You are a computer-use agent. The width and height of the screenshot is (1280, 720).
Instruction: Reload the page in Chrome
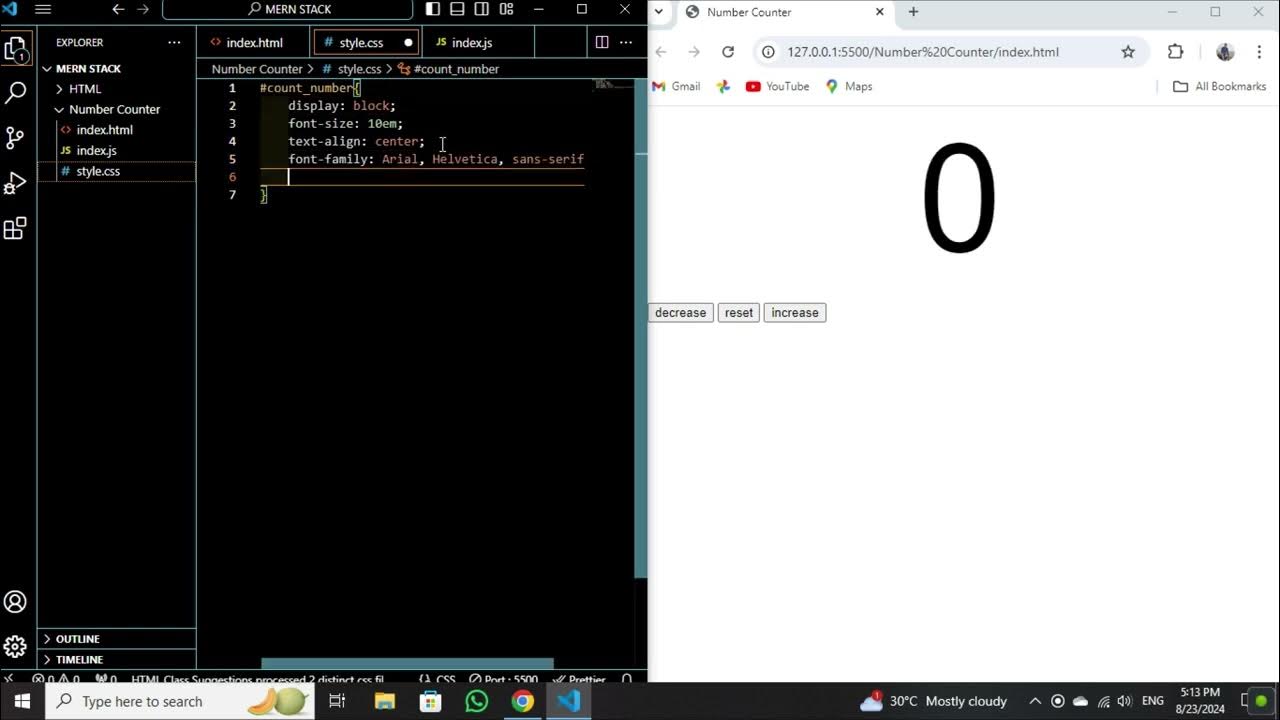[728, 52]
